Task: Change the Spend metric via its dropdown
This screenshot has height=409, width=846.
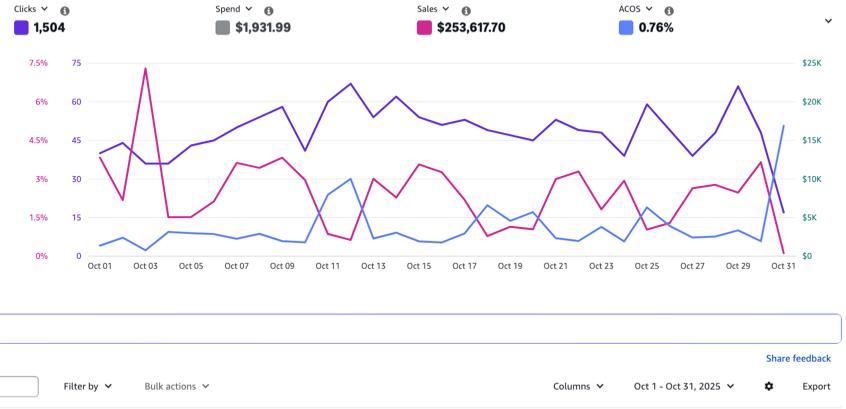Action: pyautogui.click(x=235, y=9)
